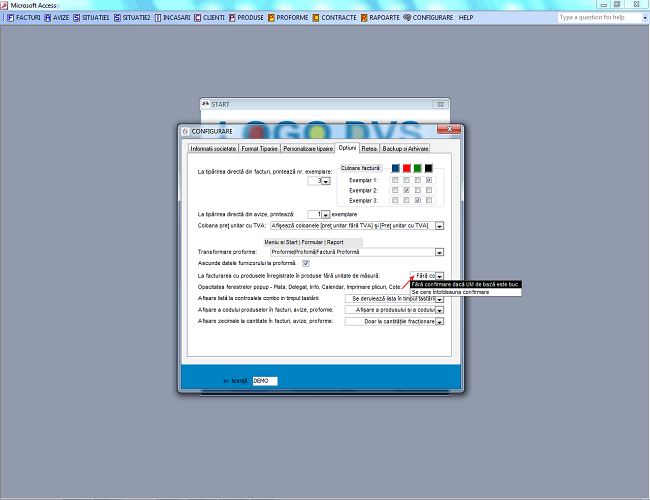The width and height of the screenshot is (650, 500).
Task: Open Afisare zecimale la cantitate dropdown
Action: click(x=439, y=322)
